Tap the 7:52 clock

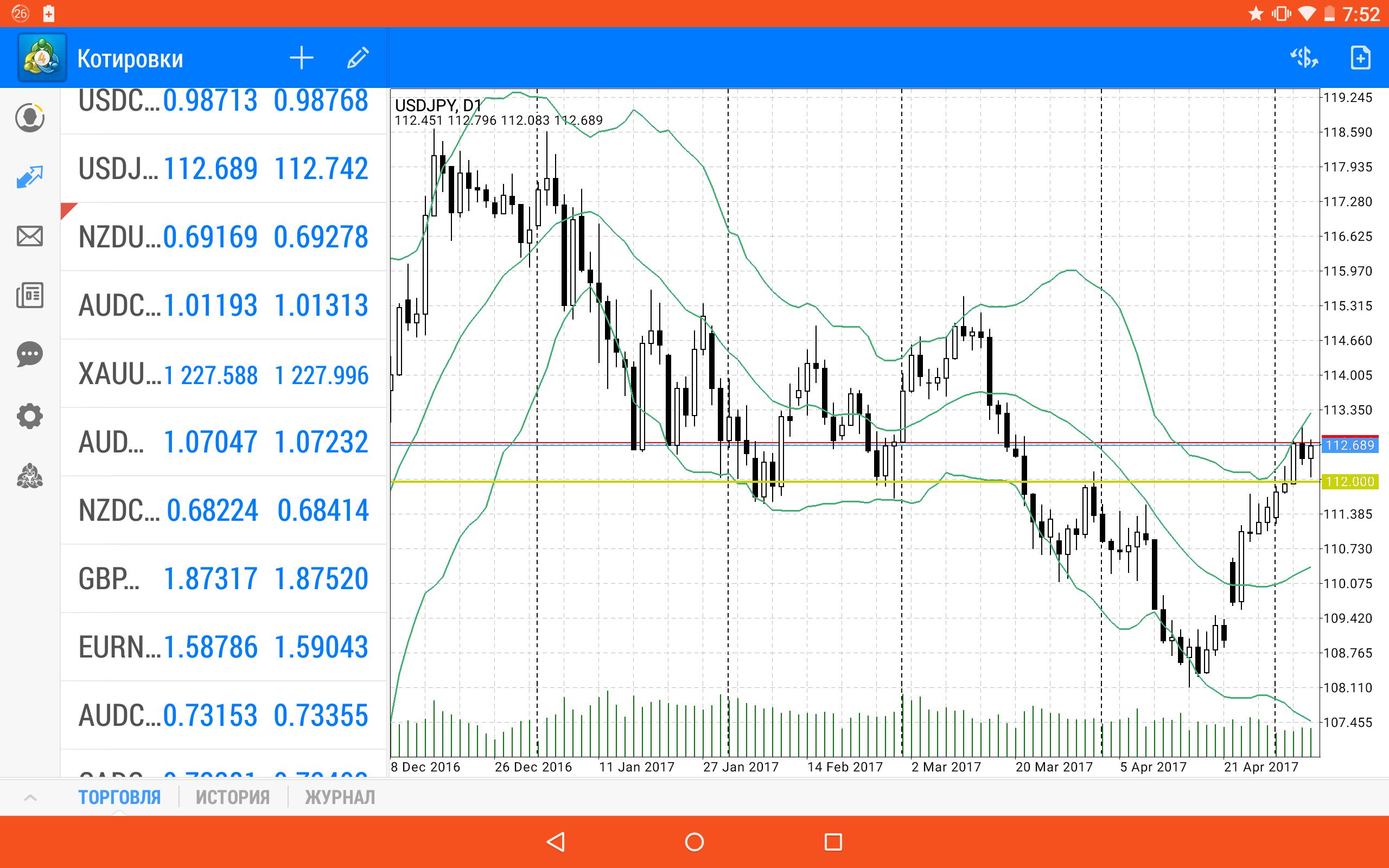[1361, 14]
